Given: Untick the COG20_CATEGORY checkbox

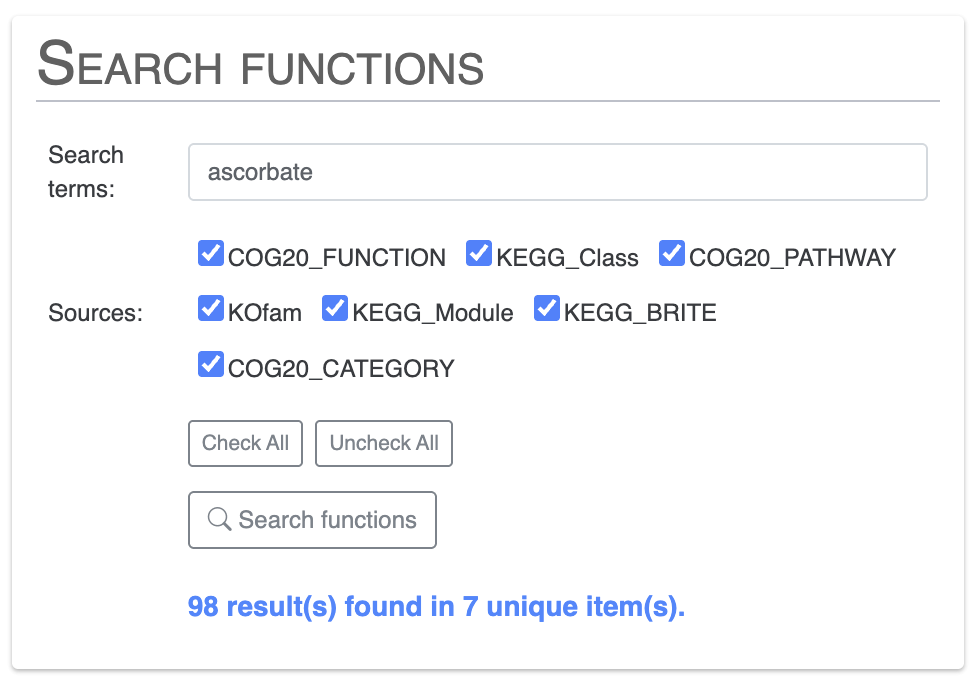Looking at the screenshot, I should (211, 365).
